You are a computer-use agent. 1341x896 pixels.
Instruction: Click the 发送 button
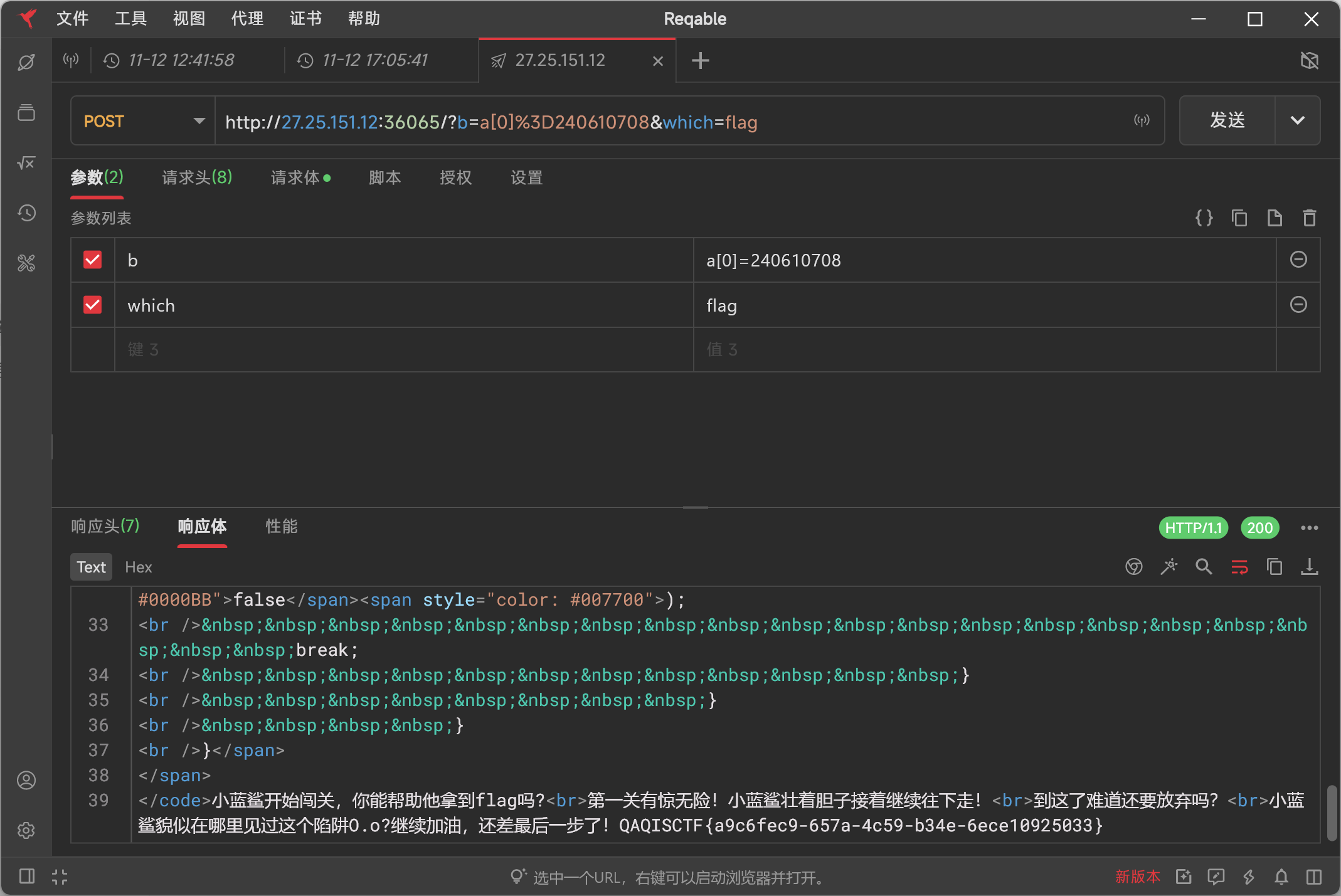tap(1227, 120)
